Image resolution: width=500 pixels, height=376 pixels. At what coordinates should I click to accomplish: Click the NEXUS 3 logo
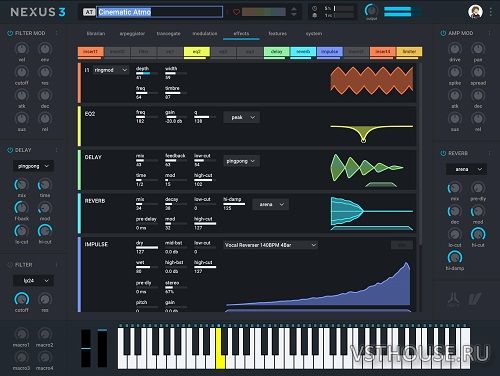(38, 12)
